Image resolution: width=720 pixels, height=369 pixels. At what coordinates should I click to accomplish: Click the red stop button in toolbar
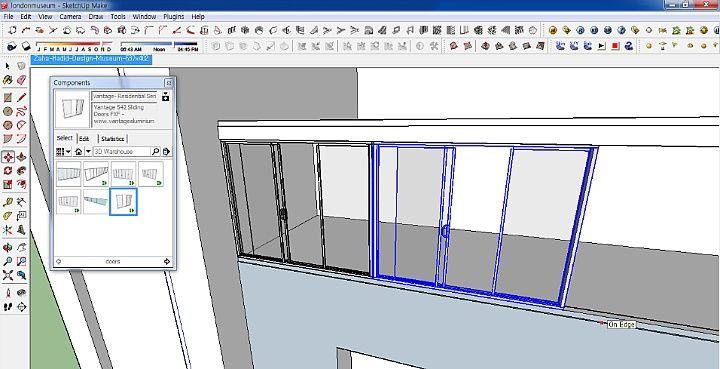click(x=616, y=46)
